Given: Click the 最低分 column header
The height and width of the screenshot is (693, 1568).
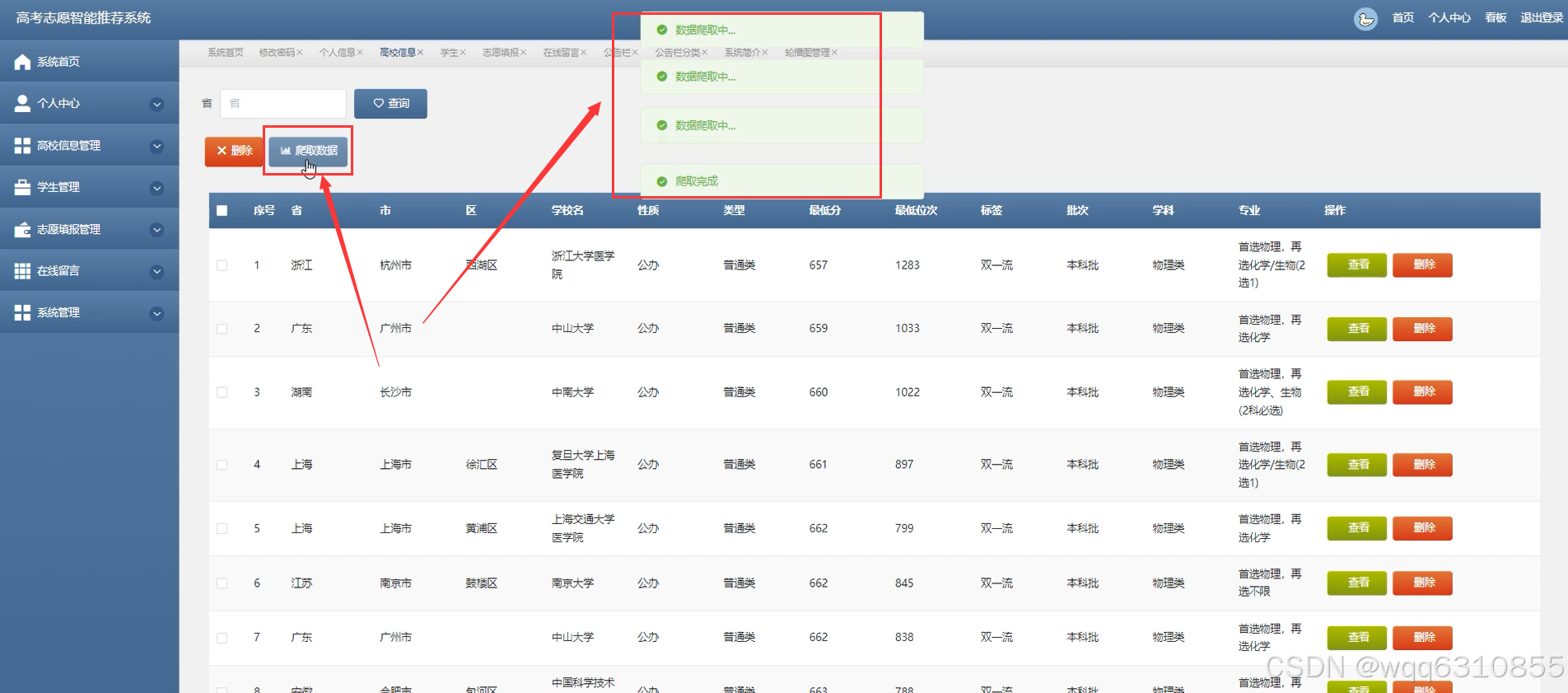Looking at the screenshot, I should (x=825, y=211).
